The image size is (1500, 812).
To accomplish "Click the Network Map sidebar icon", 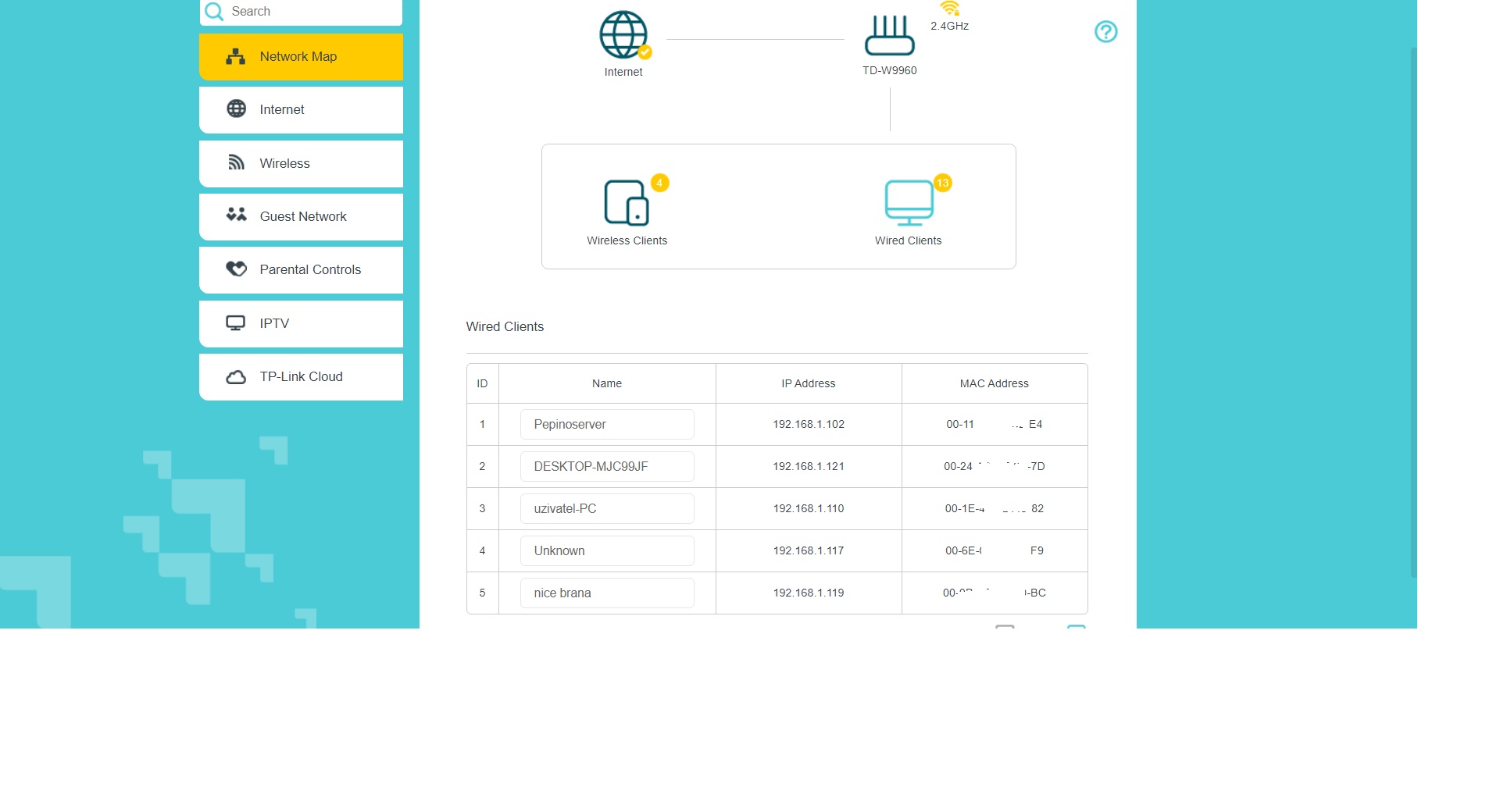I will pos(235,57).
